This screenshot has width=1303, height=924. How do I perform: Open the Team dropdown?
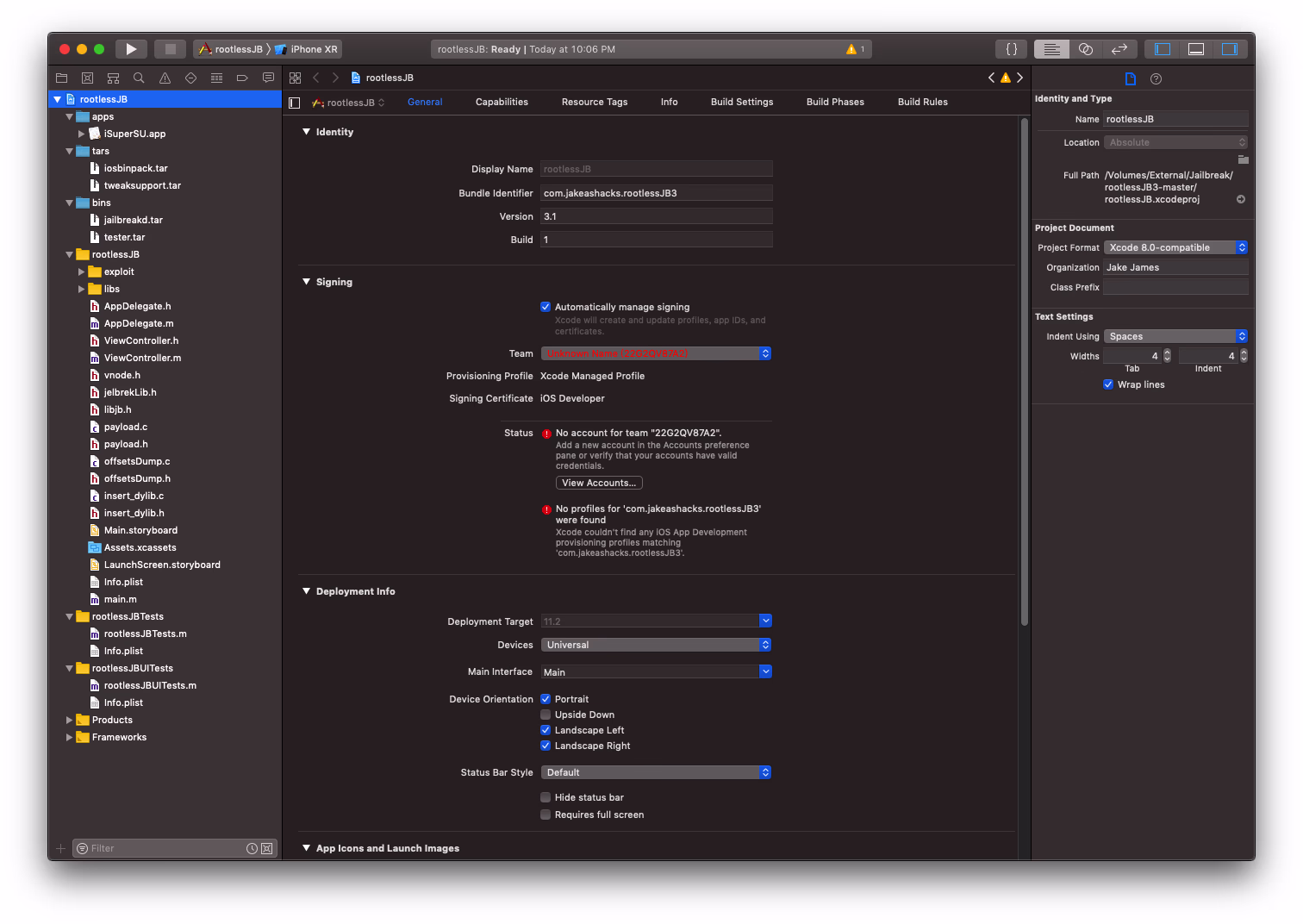656,353
